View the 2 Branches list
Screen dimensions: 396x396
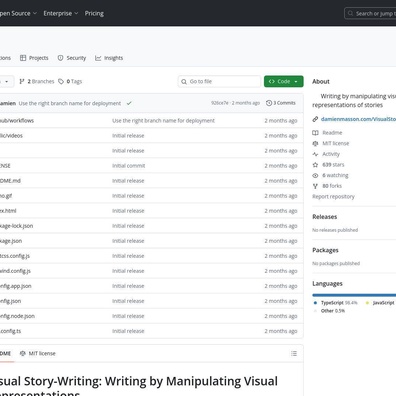[37, 81]
